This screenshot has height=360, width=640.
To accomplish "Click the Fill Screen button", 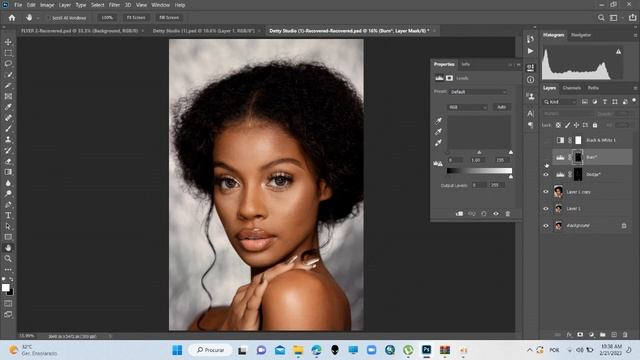I will coord(169,18).
